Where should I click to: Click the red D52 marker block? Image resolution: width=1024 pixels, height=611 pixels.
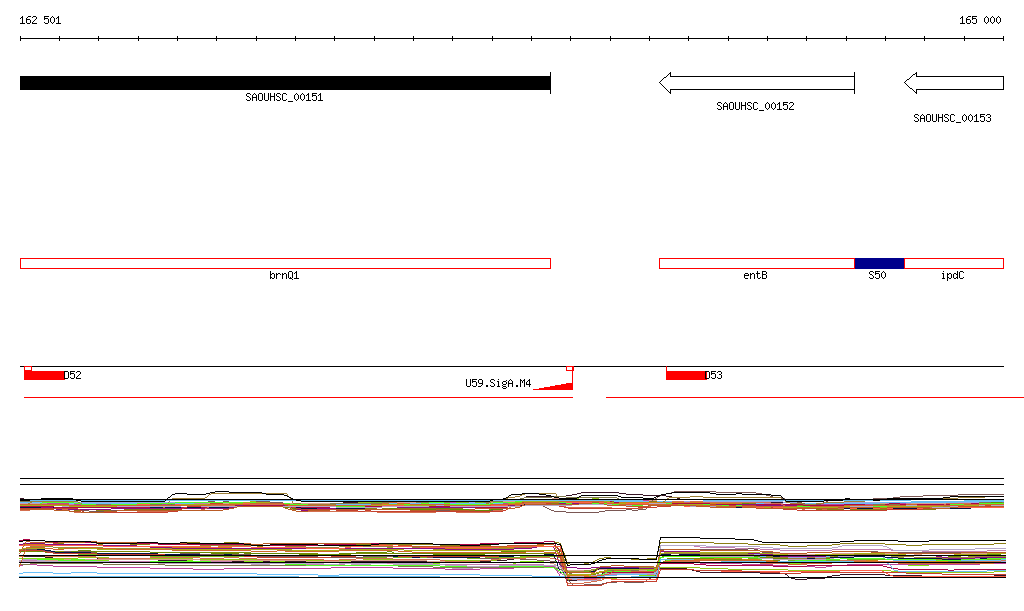(44, 375)
